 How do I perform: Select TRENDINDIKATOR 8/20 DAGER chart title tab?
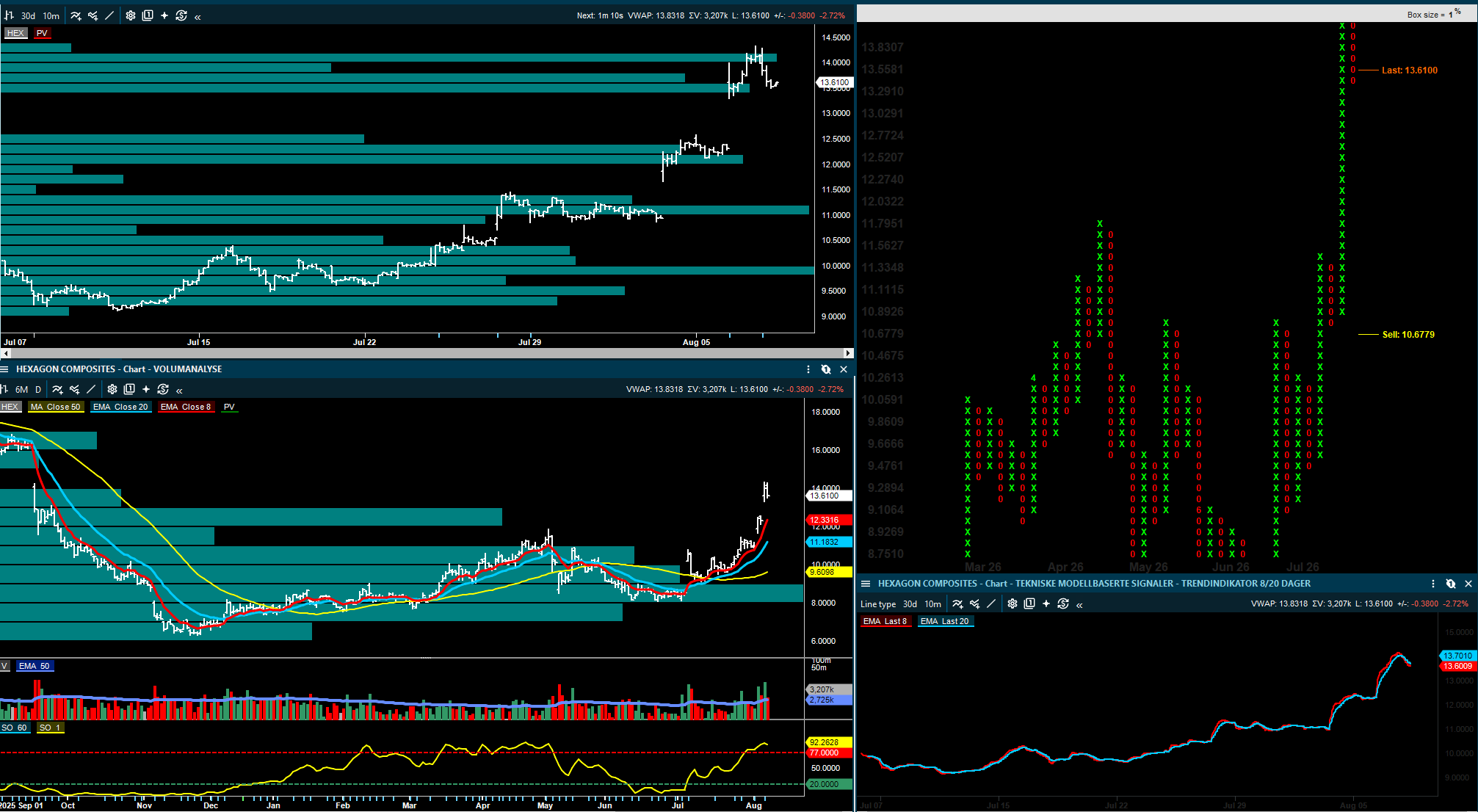1094,584
